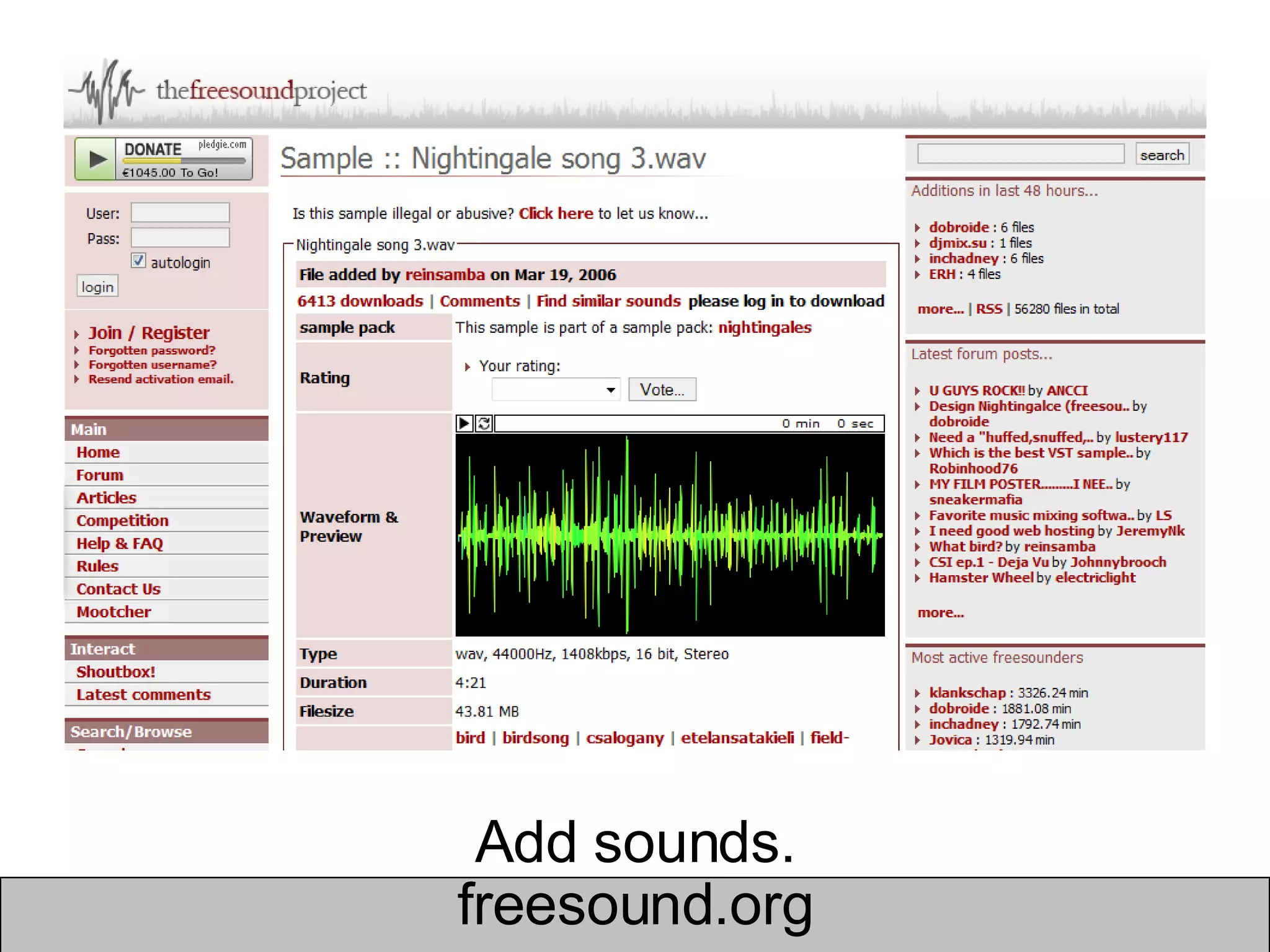Image resolution: width=1270 pixels, height=952 pixels.
Task: Click the freesound project waveform logo
Action: [x=107, y=92]
